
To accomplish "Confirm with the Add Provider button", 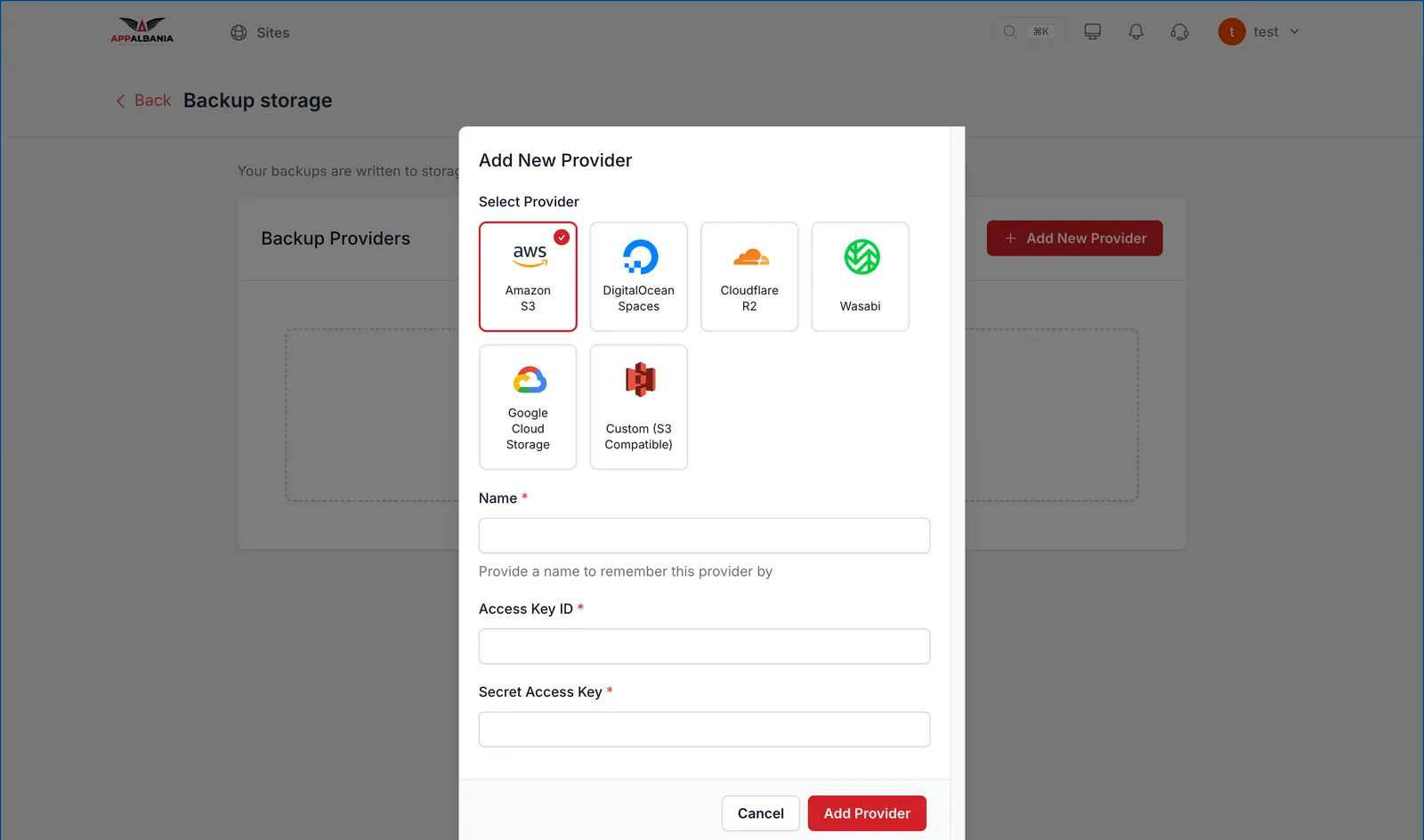I will [x=867, y=813].
